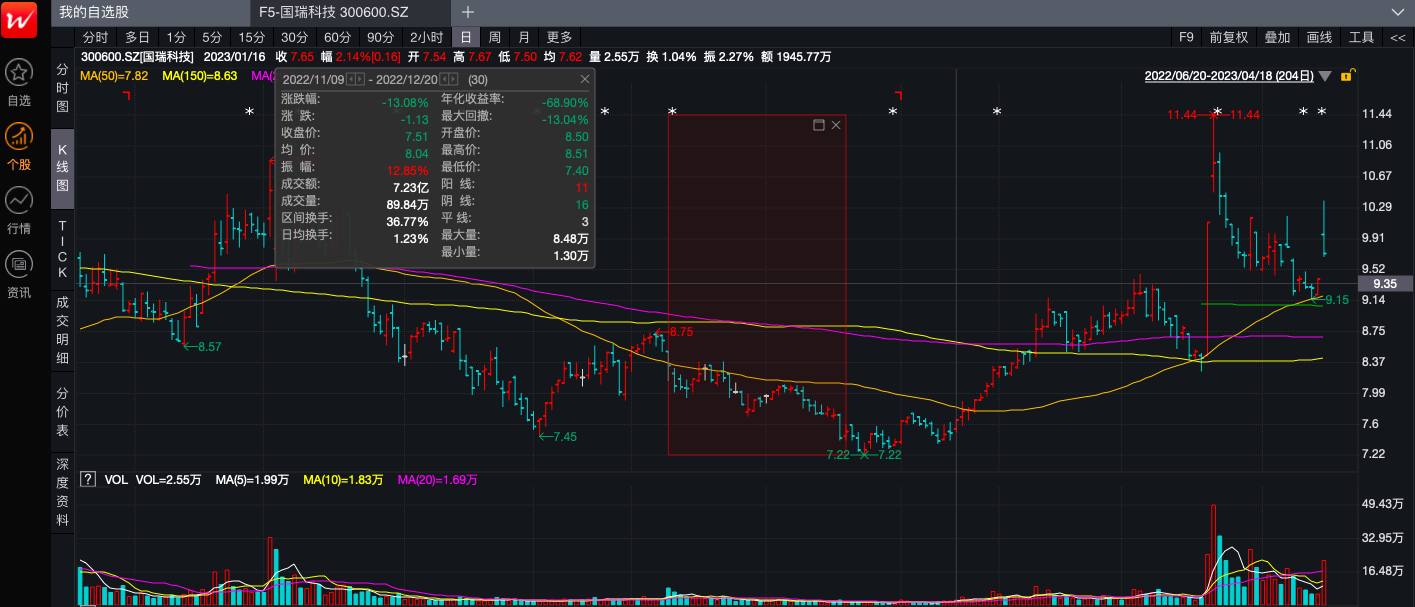Select the 周 weekly period
This screenshot has width=1415, height=607.
click(494, 37)
